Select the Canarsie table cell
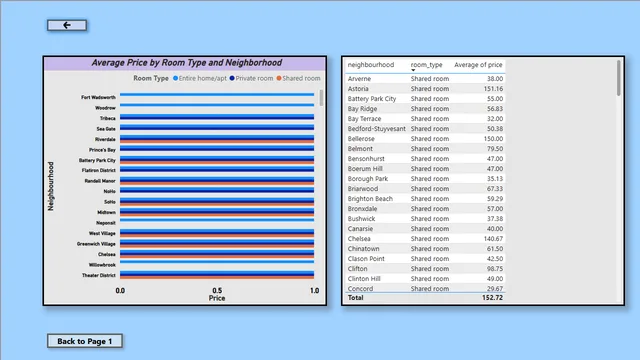This screenshot has height=360, width=640. click(360, 229)
